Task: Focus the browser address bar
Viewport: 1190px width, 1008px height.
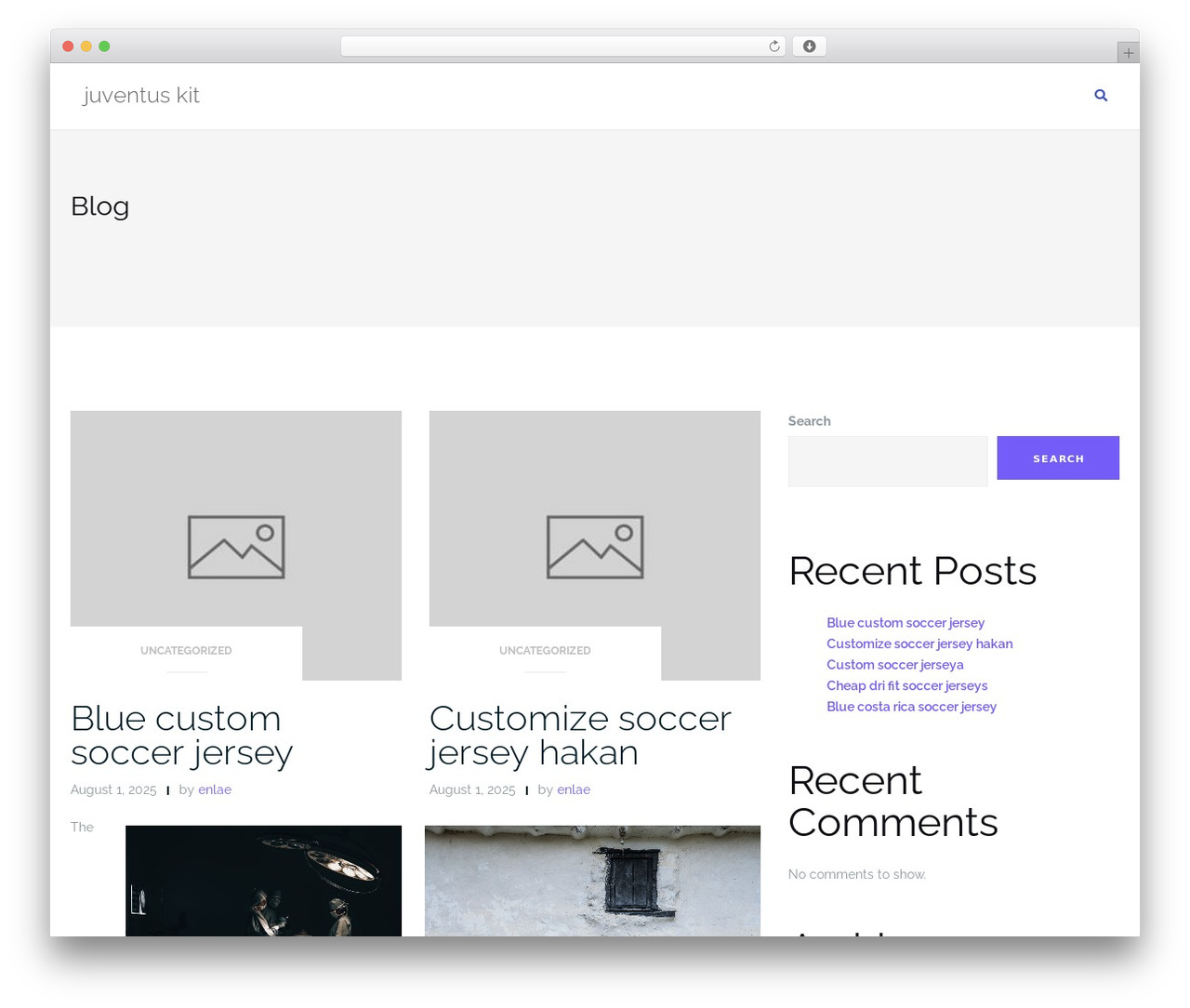Action: click(562, 46)
